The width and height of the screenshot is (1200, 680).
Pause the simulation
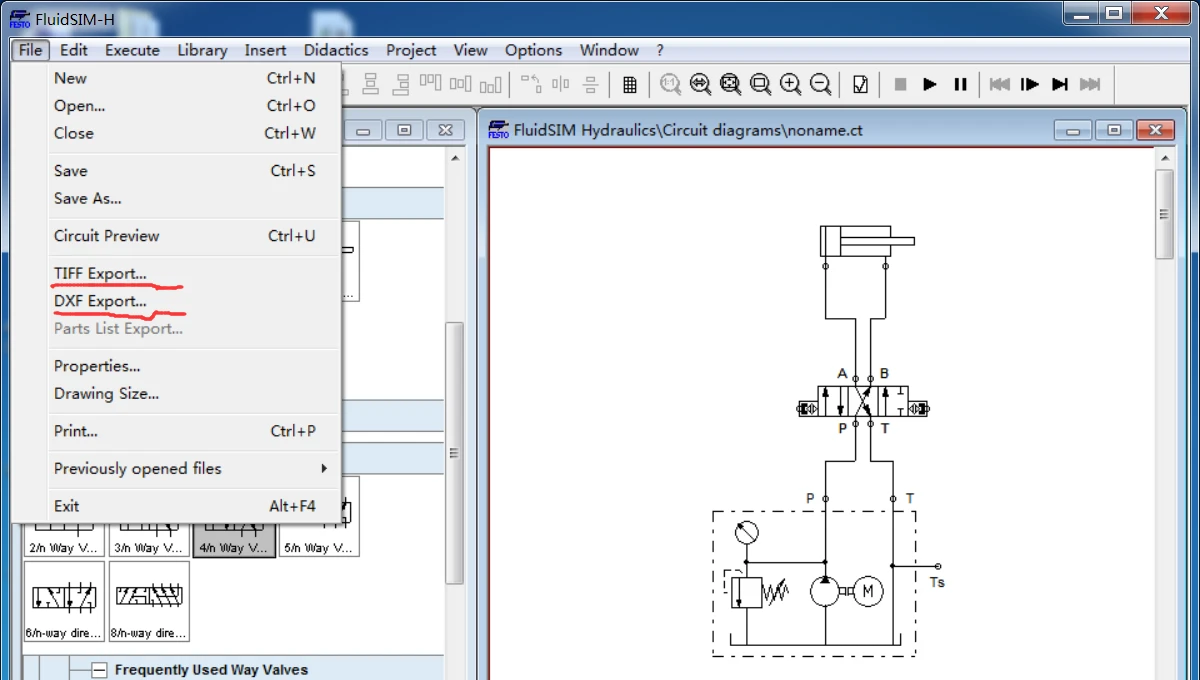(960, 85)
